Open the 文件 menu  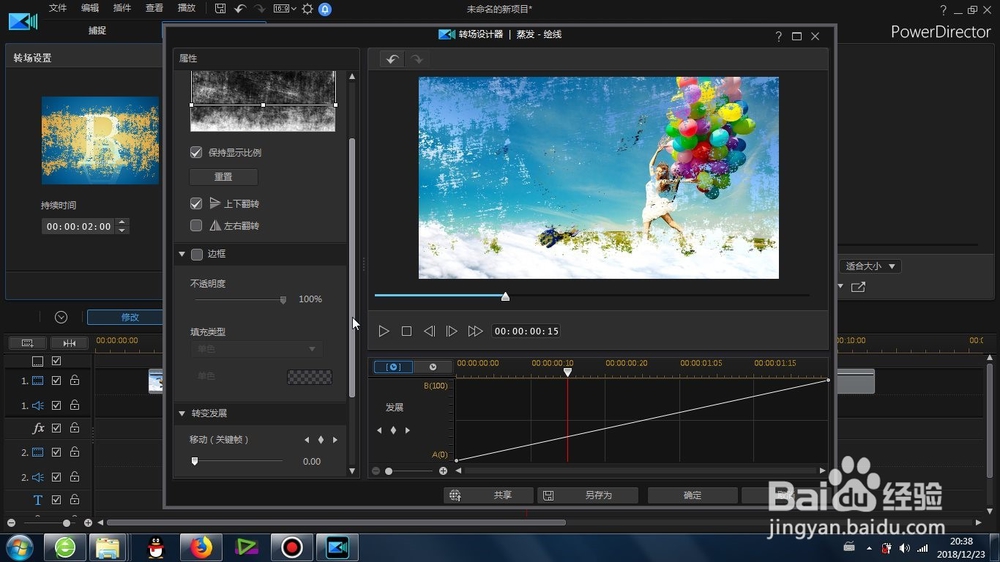(57, 8)
